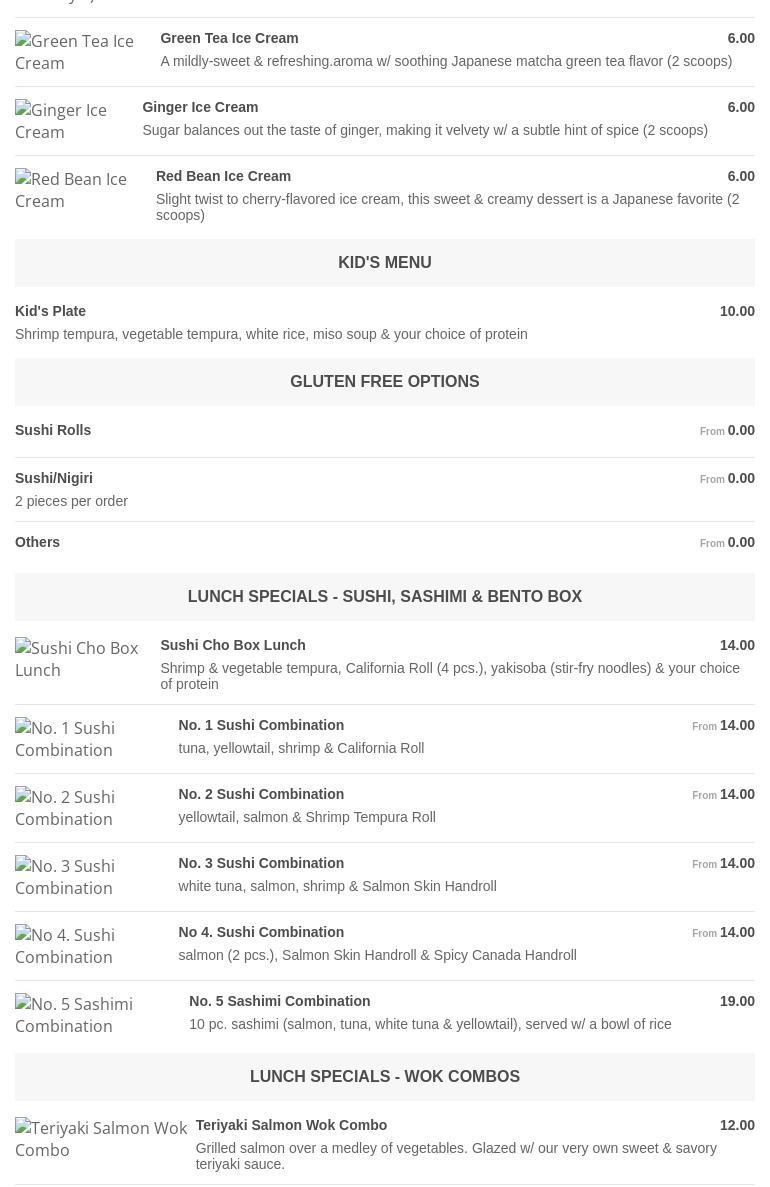Click the Gluten Free Options section header
Image resolution: width=770 pixels, height=1187 pixels.
click(x=385, y=381)
